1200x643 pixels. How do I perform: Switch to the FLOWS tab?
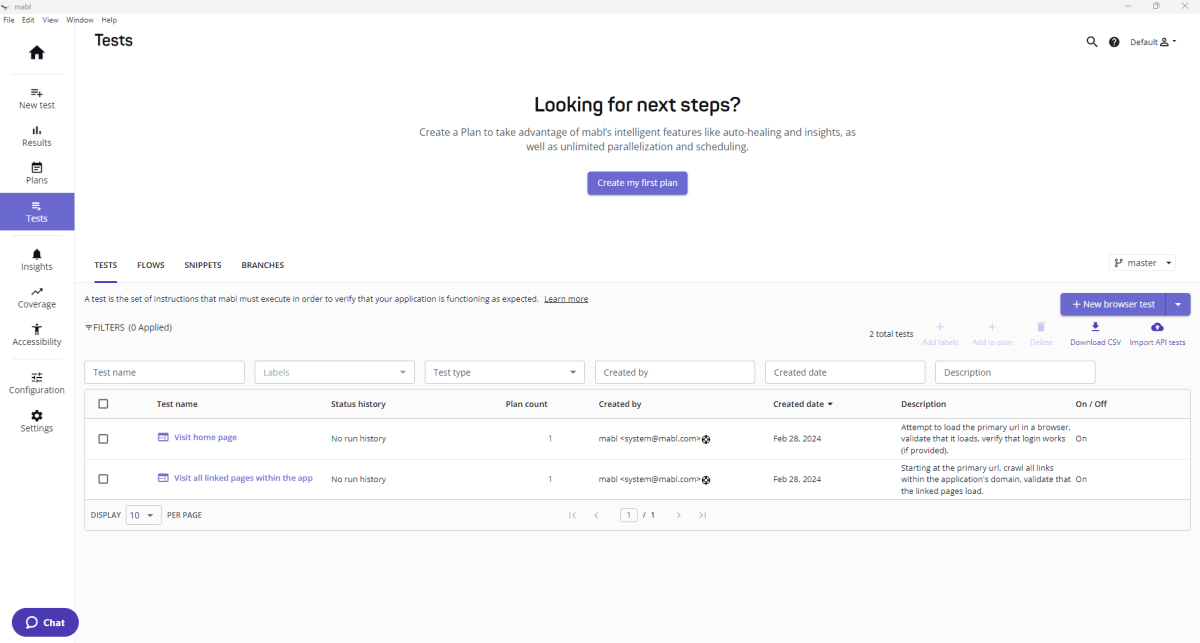(150, 264)
